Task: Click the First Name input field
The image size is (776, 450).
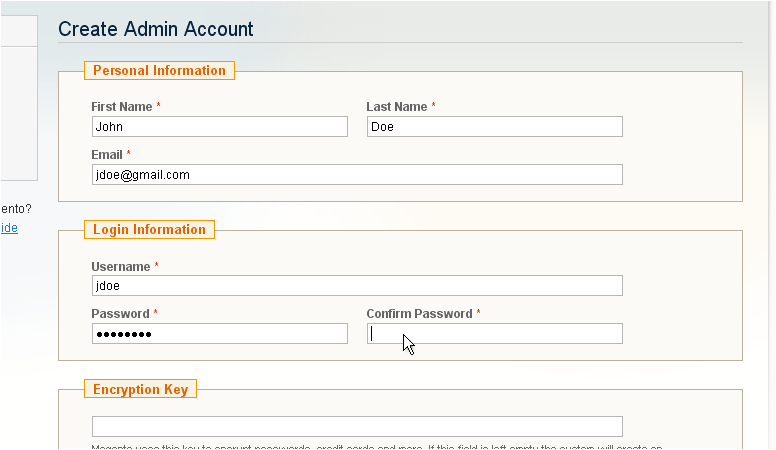Action: click(219, 127)
